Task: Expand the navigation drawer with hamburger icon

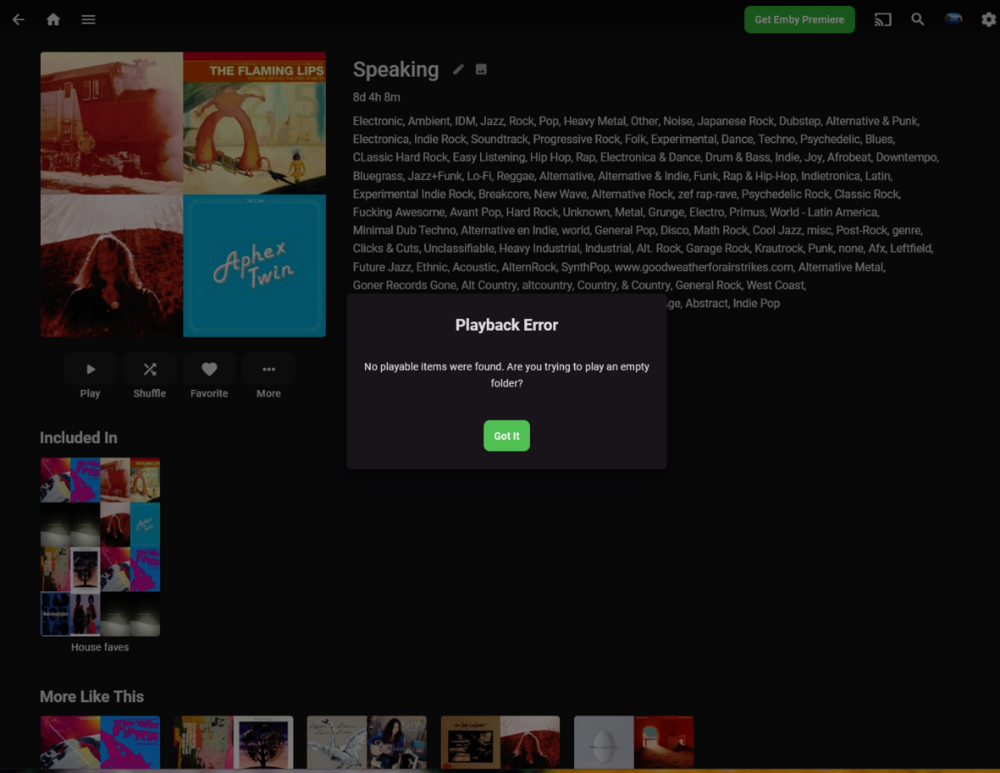Action: pyautogui.click(x=88, y=19)
